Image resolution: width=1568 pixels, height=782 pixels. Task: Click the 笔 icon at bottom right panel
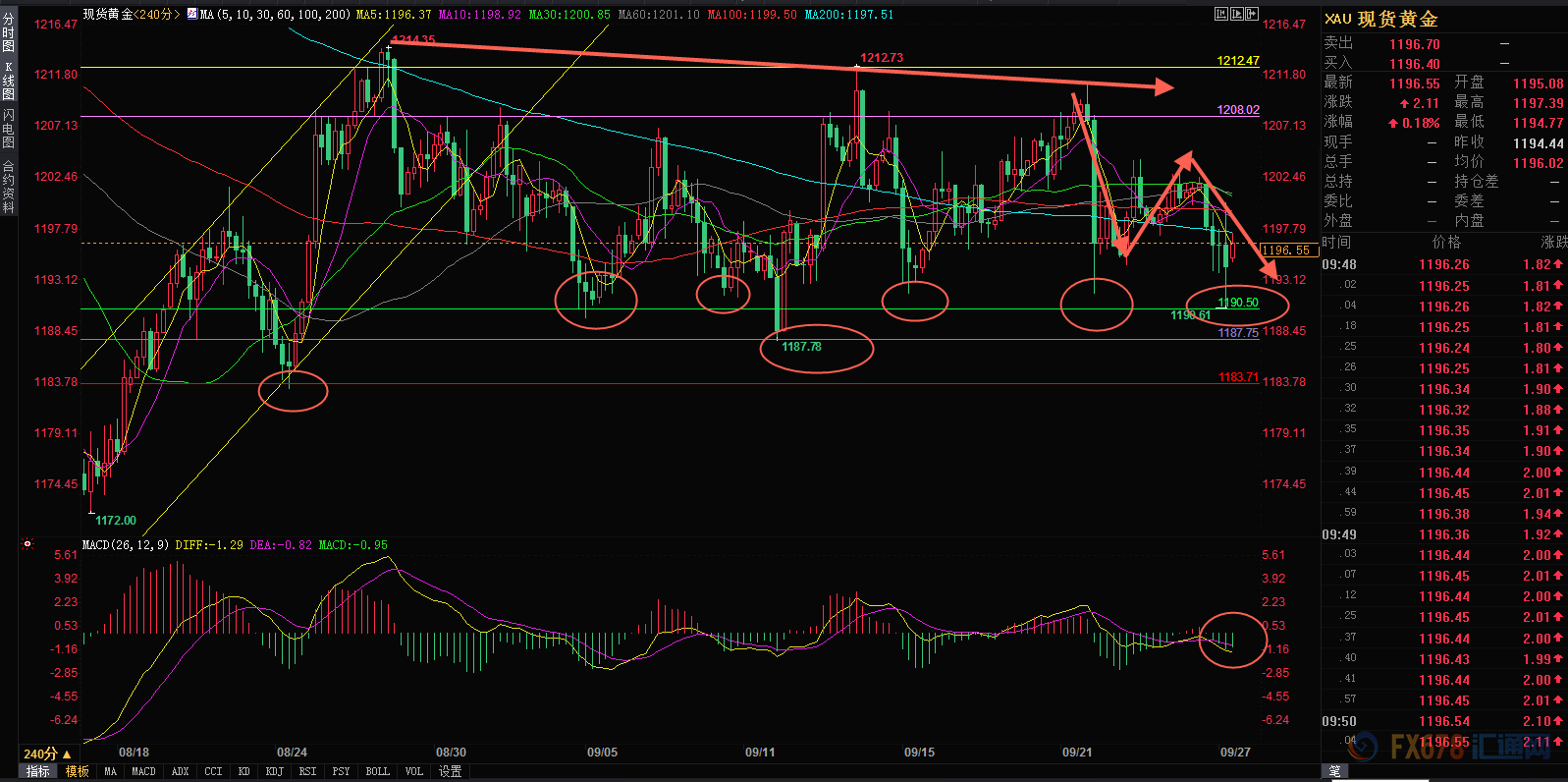point(1335,771)
